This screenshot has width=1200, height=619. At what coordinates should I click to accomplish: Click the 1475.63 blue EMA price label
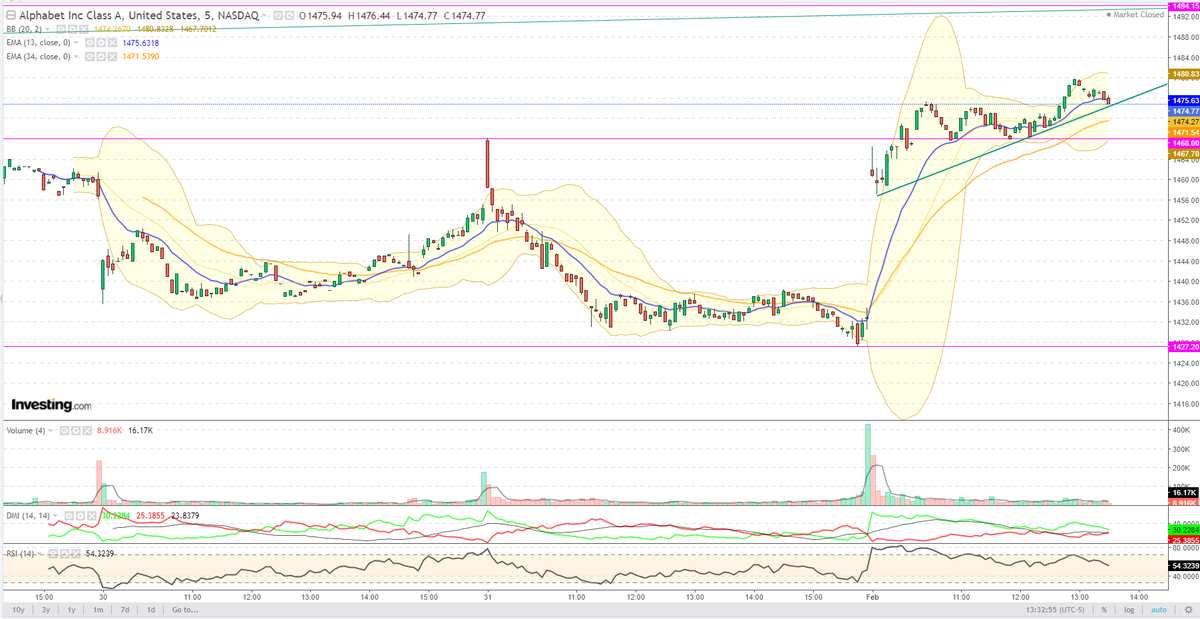pos(1184,100)
